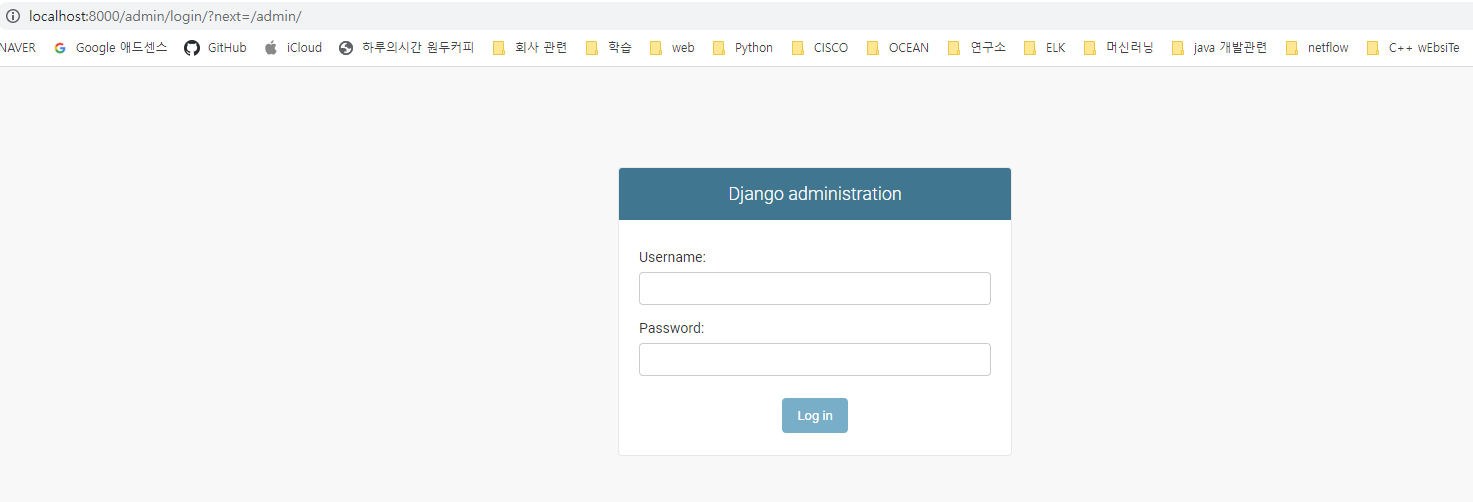Click the folder icon beside Python
Screen dimensions: 1473x502
(719, 48)
